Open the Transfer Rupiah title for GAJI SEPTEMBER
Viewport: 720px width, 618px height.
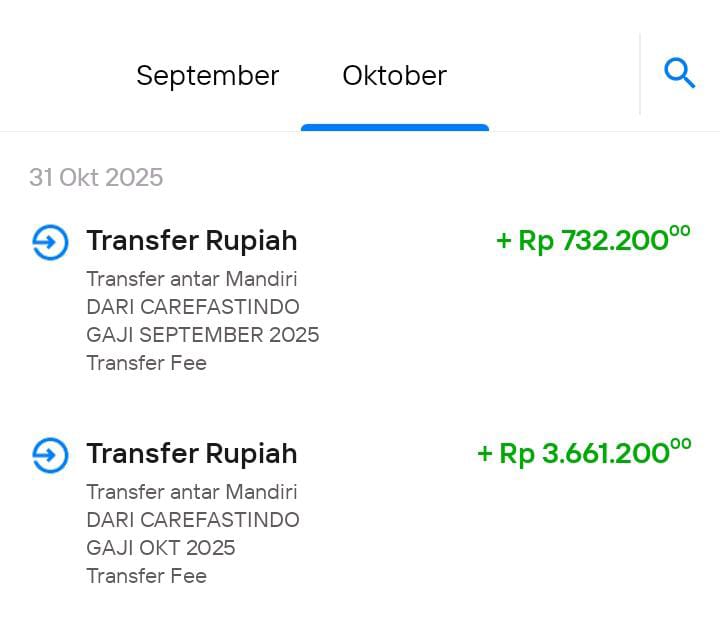(x=192, y=241)
